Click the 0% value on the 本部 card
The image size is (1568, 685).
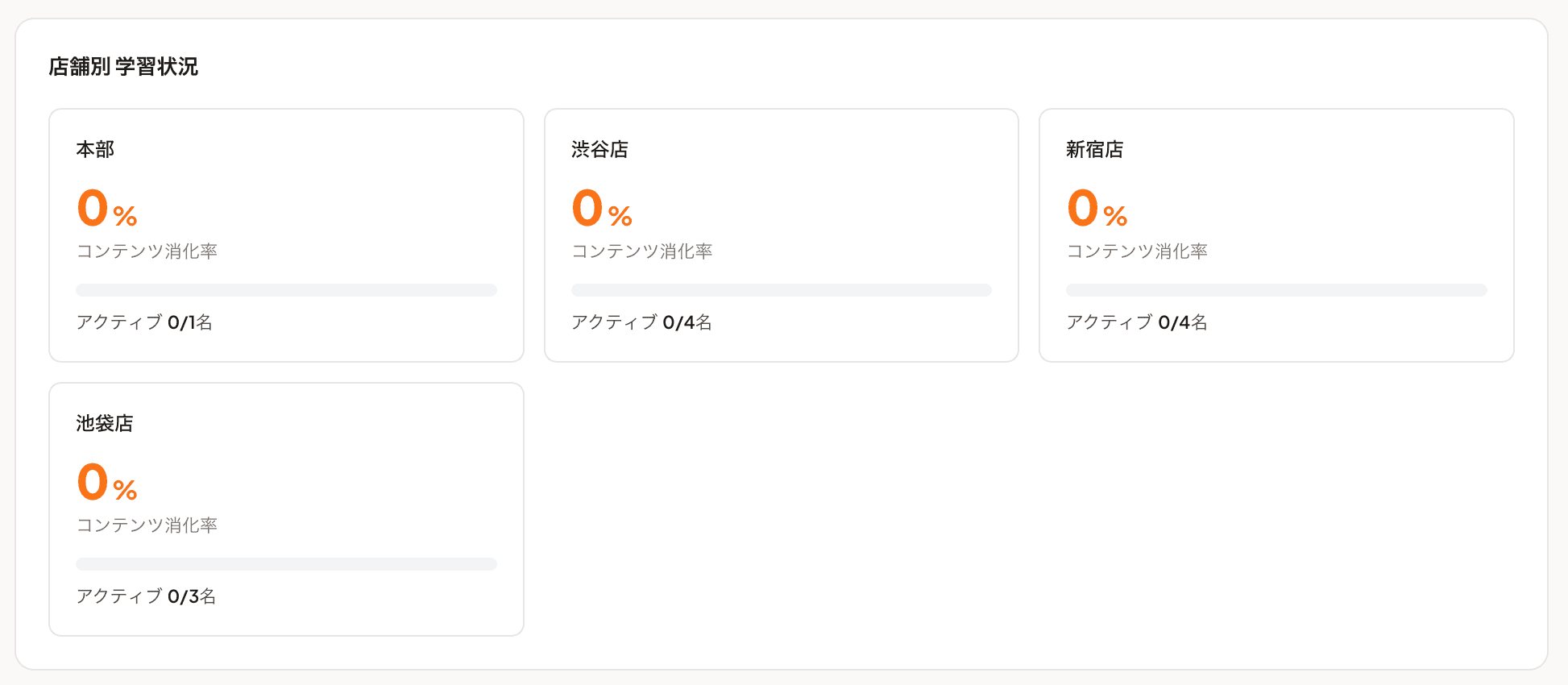click(106, 208)
